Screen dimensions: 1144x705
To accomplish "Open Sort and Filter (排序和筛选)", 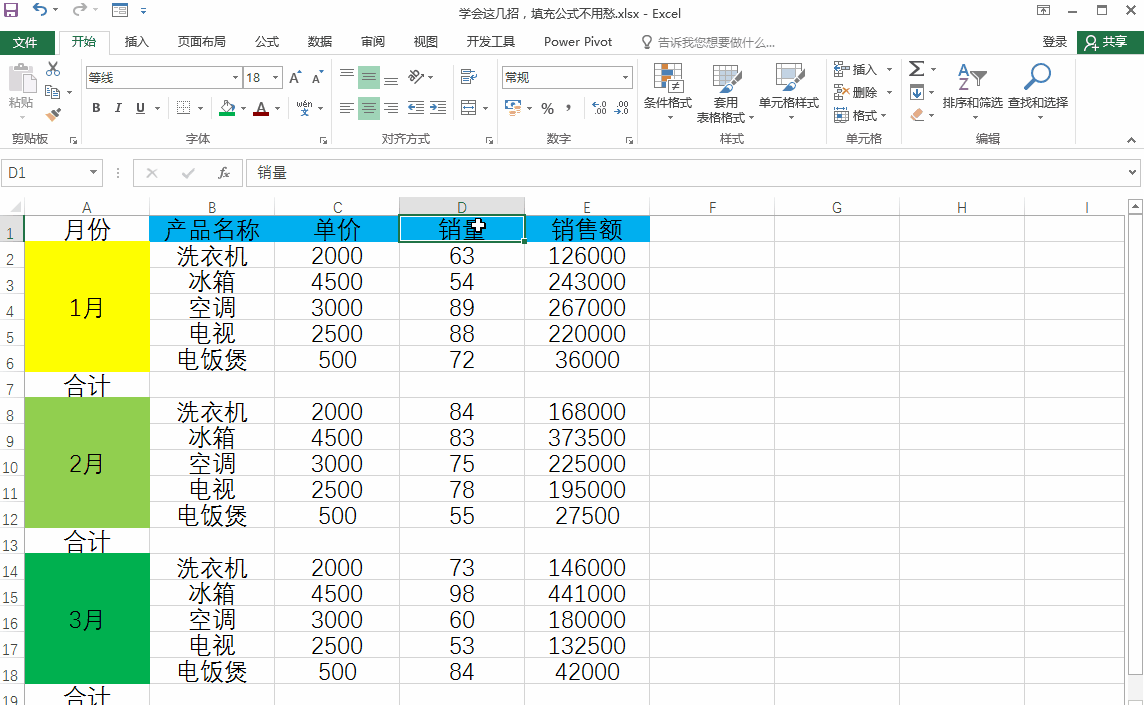I will pyautogui.click(x=973, y=90).
